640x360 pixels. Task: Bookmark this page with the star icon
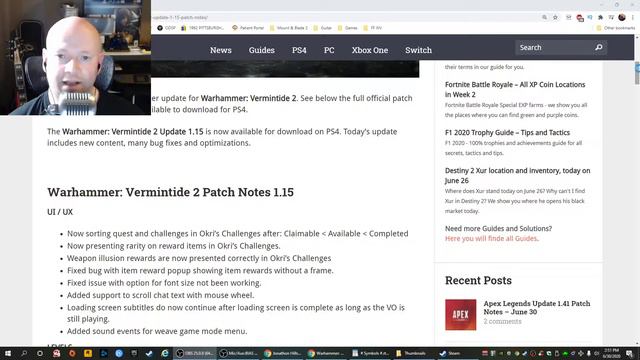555,17
